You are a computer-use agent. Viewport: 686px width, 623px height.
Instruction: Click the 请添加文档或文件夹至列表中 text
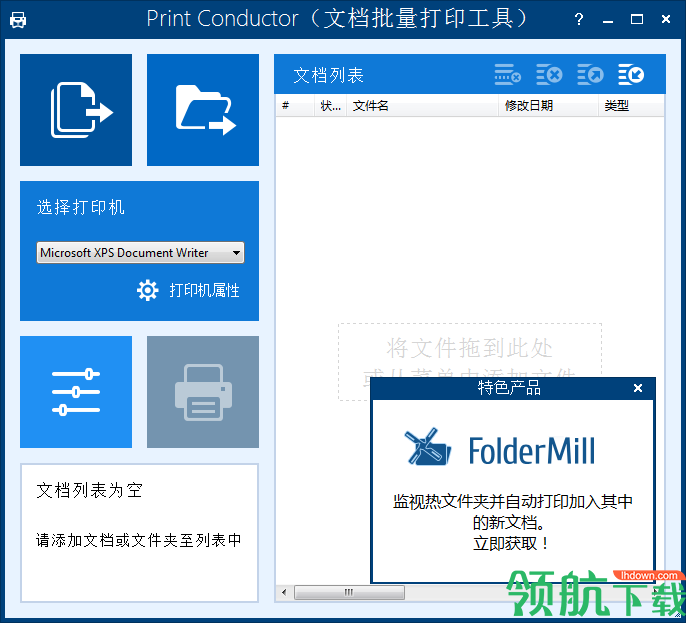[139, 540]
